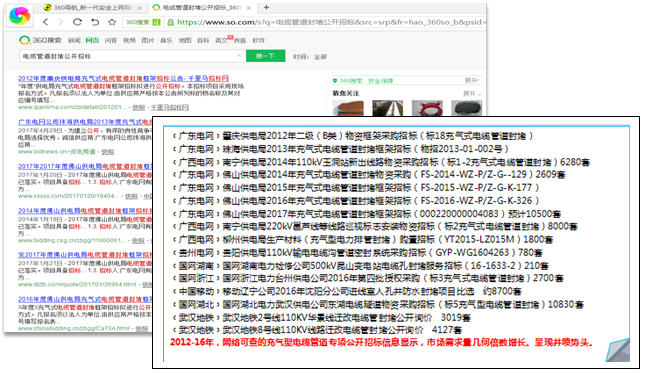
Task: Reload the page with the refresh icon
Action: click(77, 22)
